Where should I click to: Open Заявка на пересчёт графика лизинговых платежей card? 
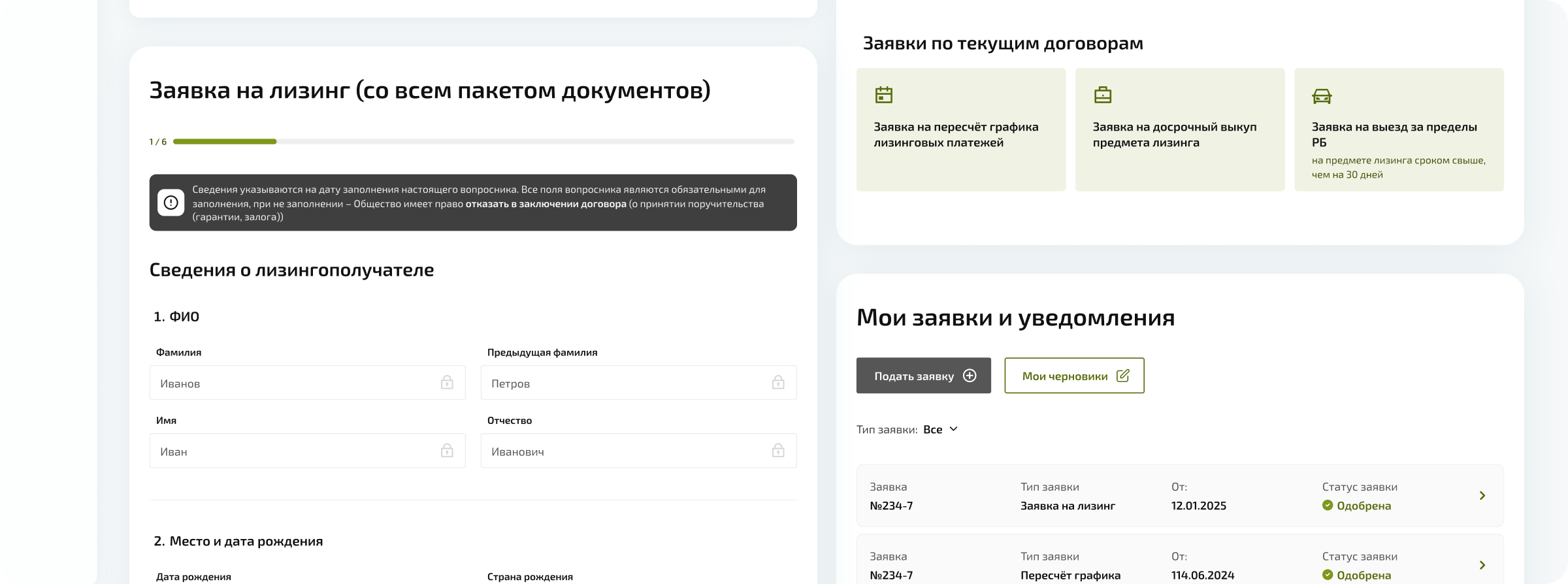point(961,129)
